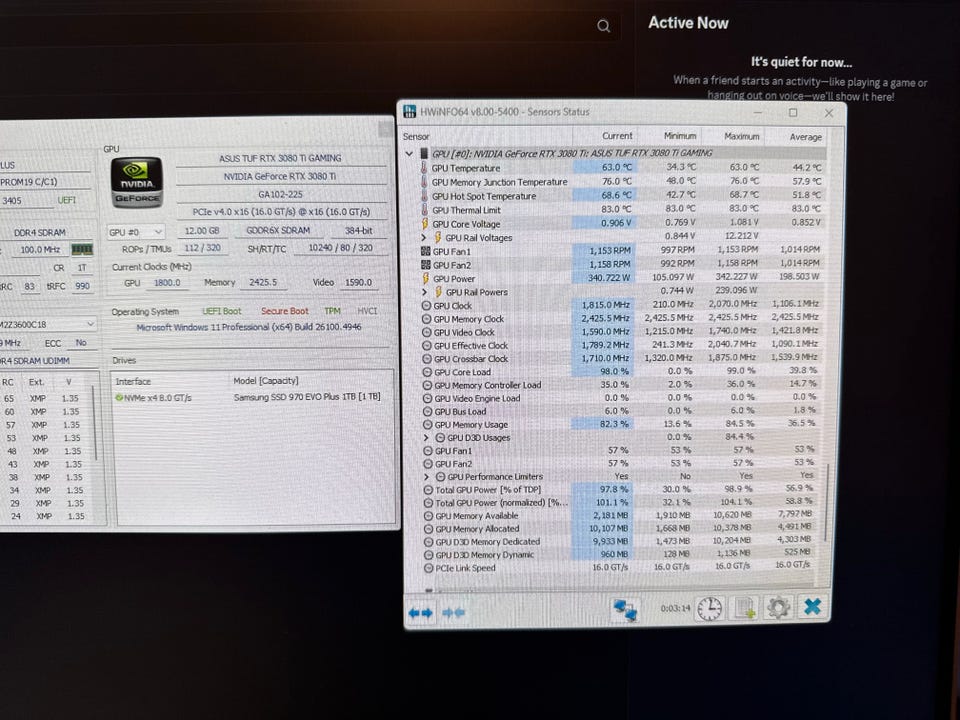Reset min/max values with the clock icon
The height and width of the screenshot is (720, 960).
point(710,609)
